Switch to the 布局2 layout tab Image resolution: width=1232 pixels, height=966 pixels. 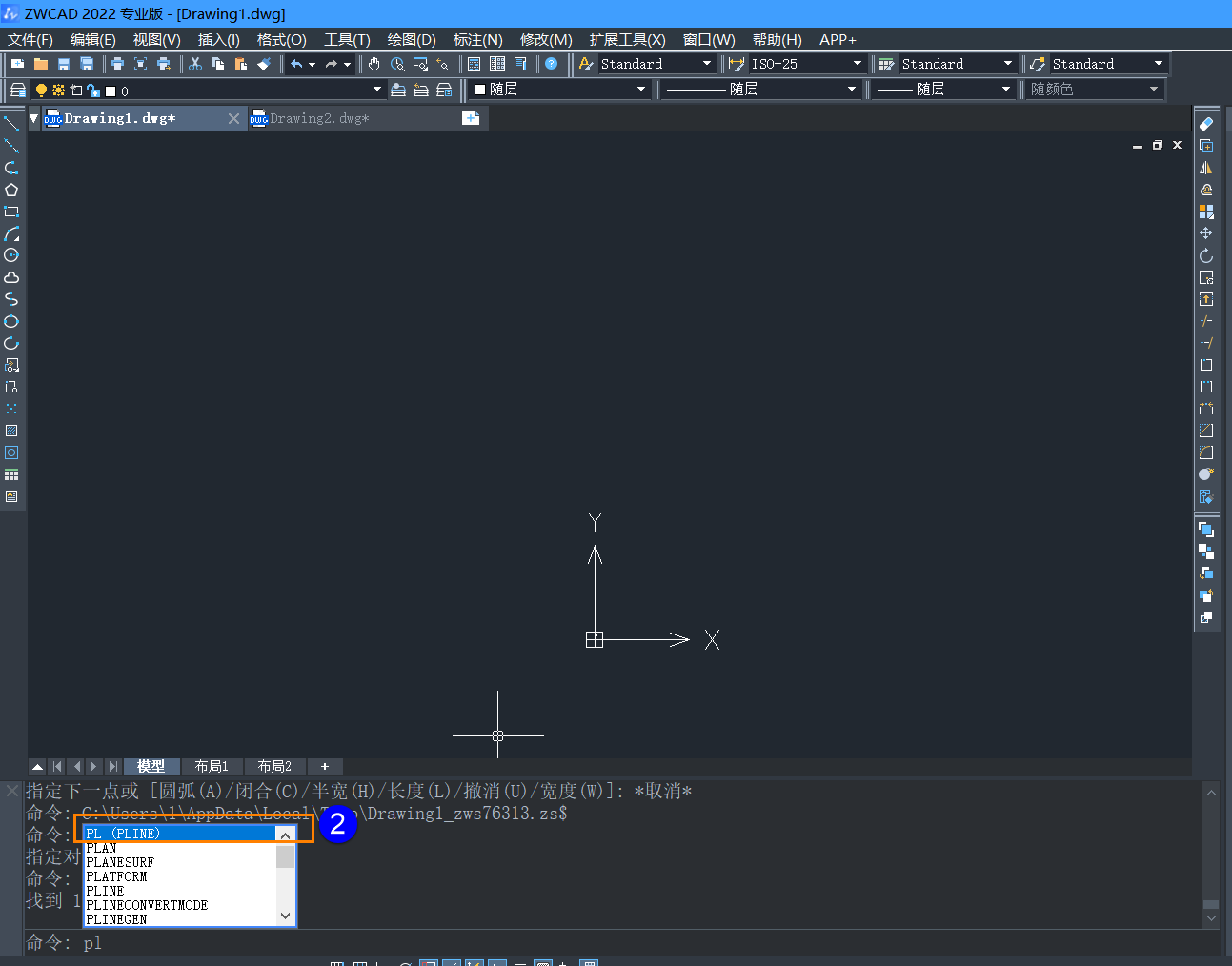click(274, 766)
